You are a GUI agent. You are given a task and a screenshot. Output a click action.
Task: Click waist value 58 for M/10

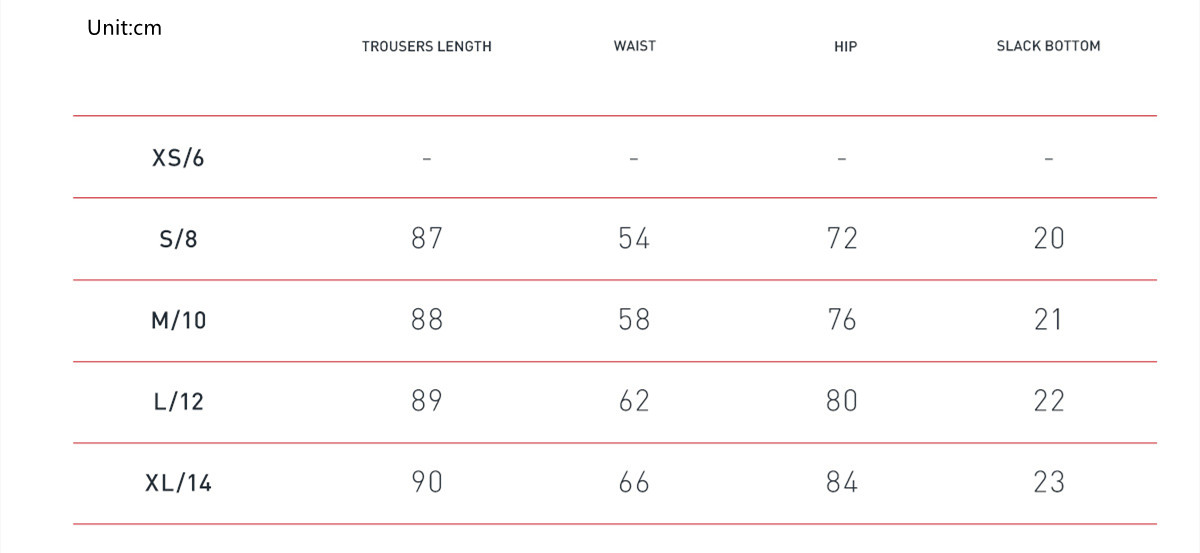coord(634,320)
